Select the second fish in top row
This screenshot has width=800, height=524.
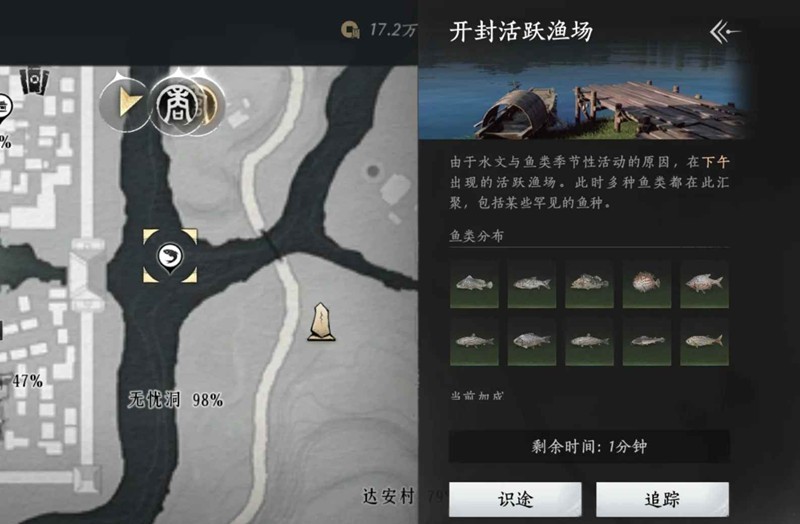(532, 284)
